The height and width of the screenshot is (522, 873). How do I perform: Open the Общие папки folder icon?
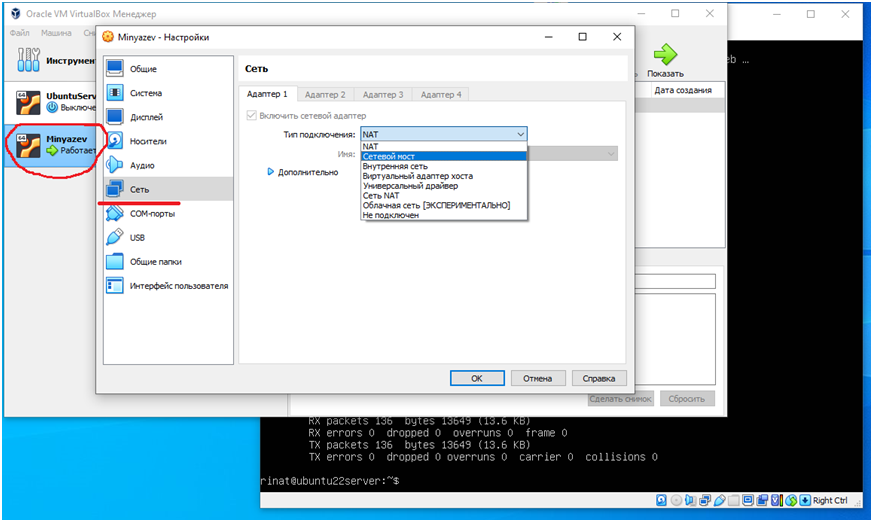pyautogui.click(x=115, y=261)
